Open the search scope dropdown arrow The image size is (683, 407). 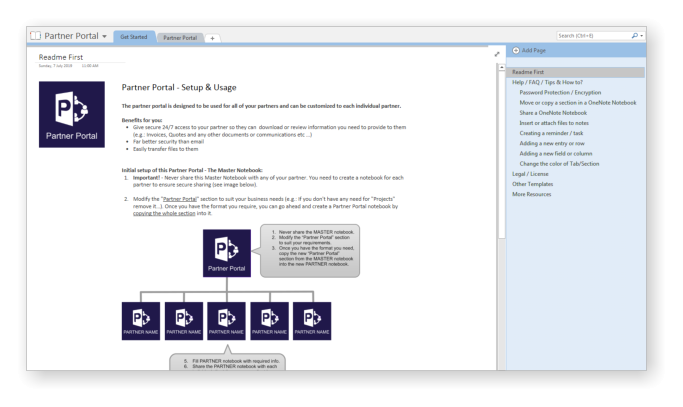tap(642, 36)
